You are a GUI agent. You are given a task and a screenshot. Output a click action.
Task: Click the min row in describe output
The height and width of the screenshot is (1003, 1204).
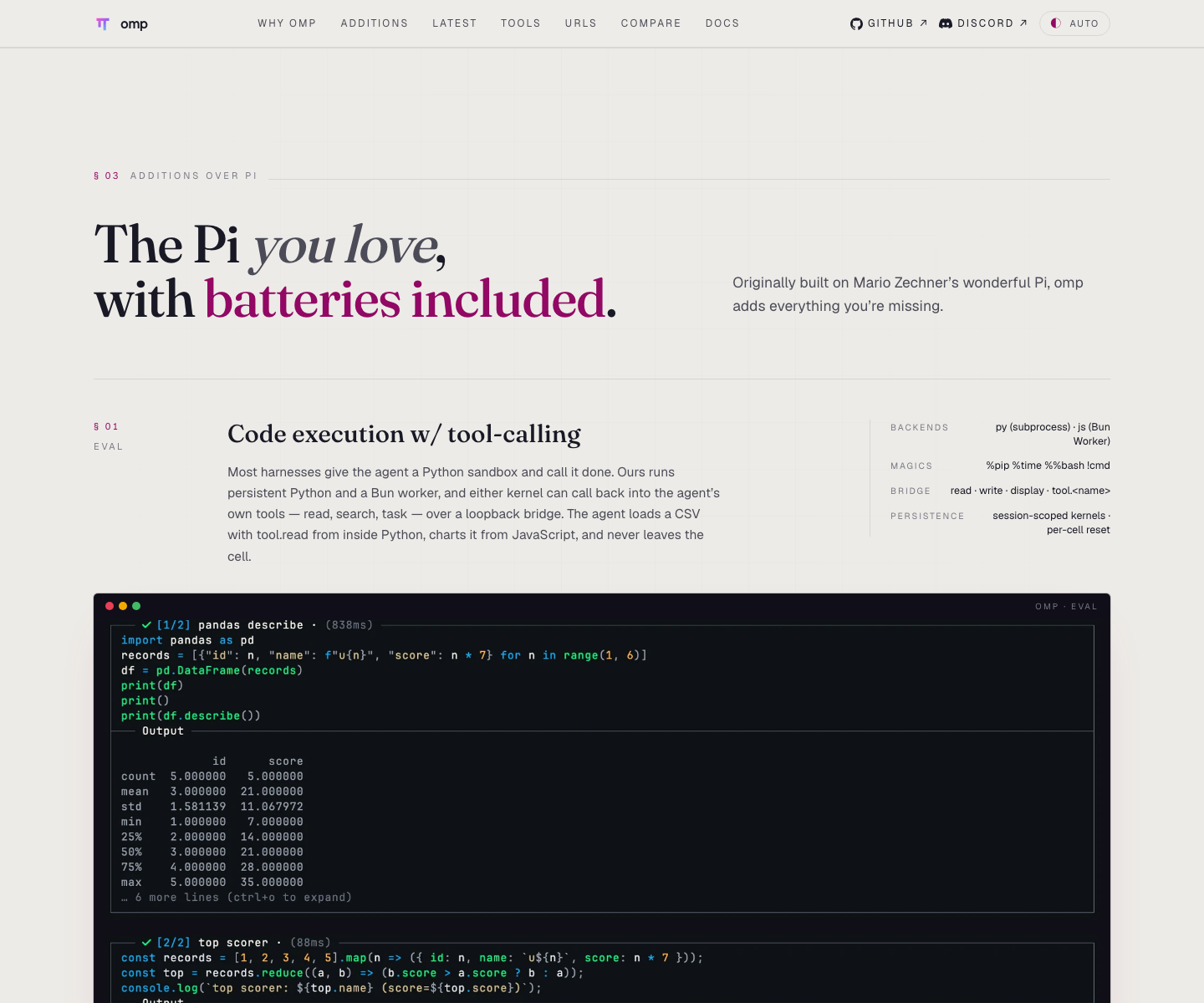[212, 822]
